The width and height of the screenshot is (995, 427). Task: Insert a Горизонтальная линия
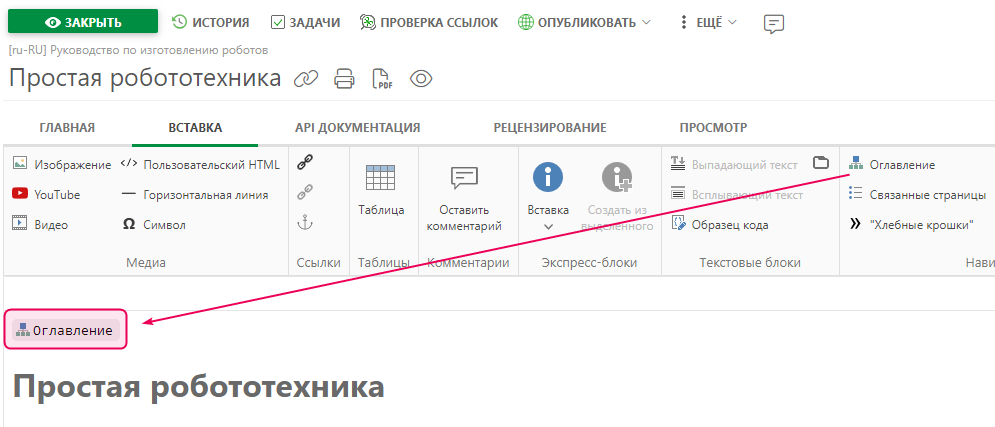pyautogui.click(x=194, y=194)
